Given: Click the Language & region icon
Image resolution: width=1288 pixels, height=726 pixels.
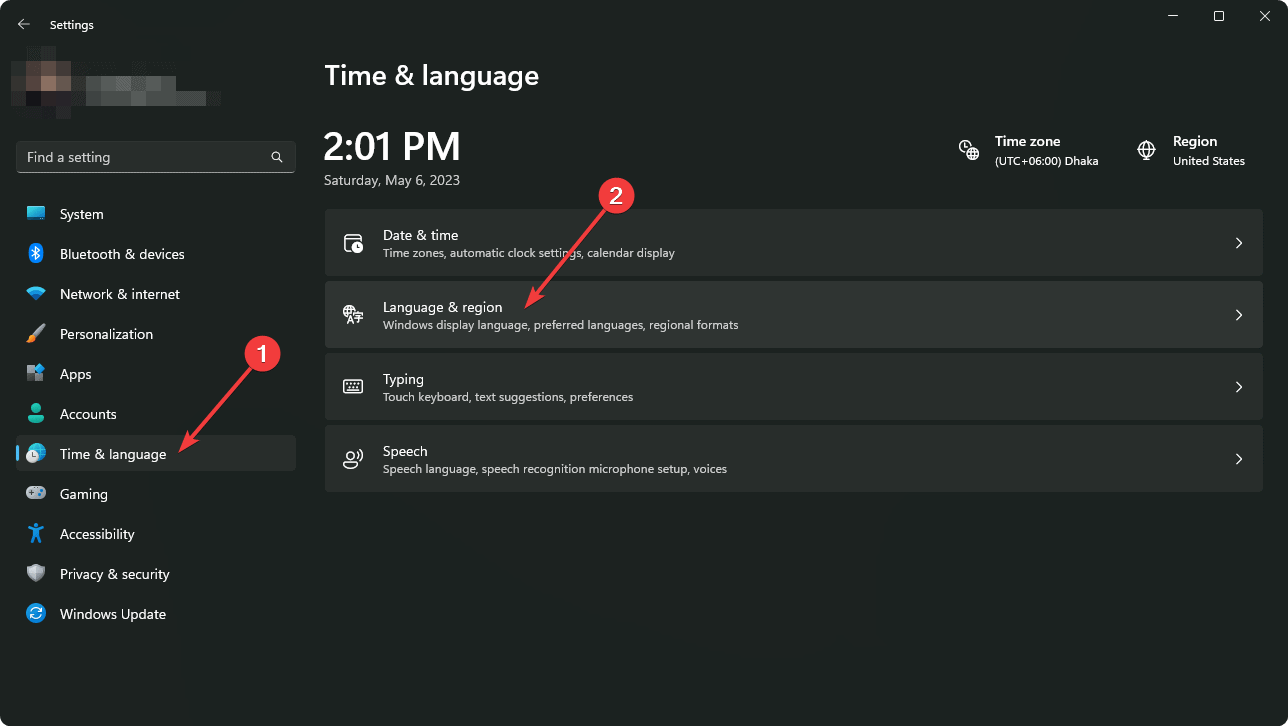Looking at the screenshot, I should click(353, 315).
